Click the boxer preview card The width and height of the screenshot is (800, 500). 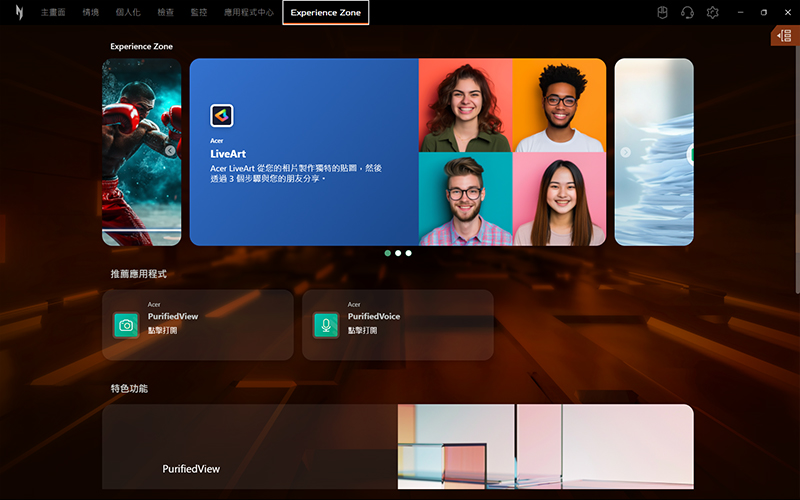tap(141, 152)
